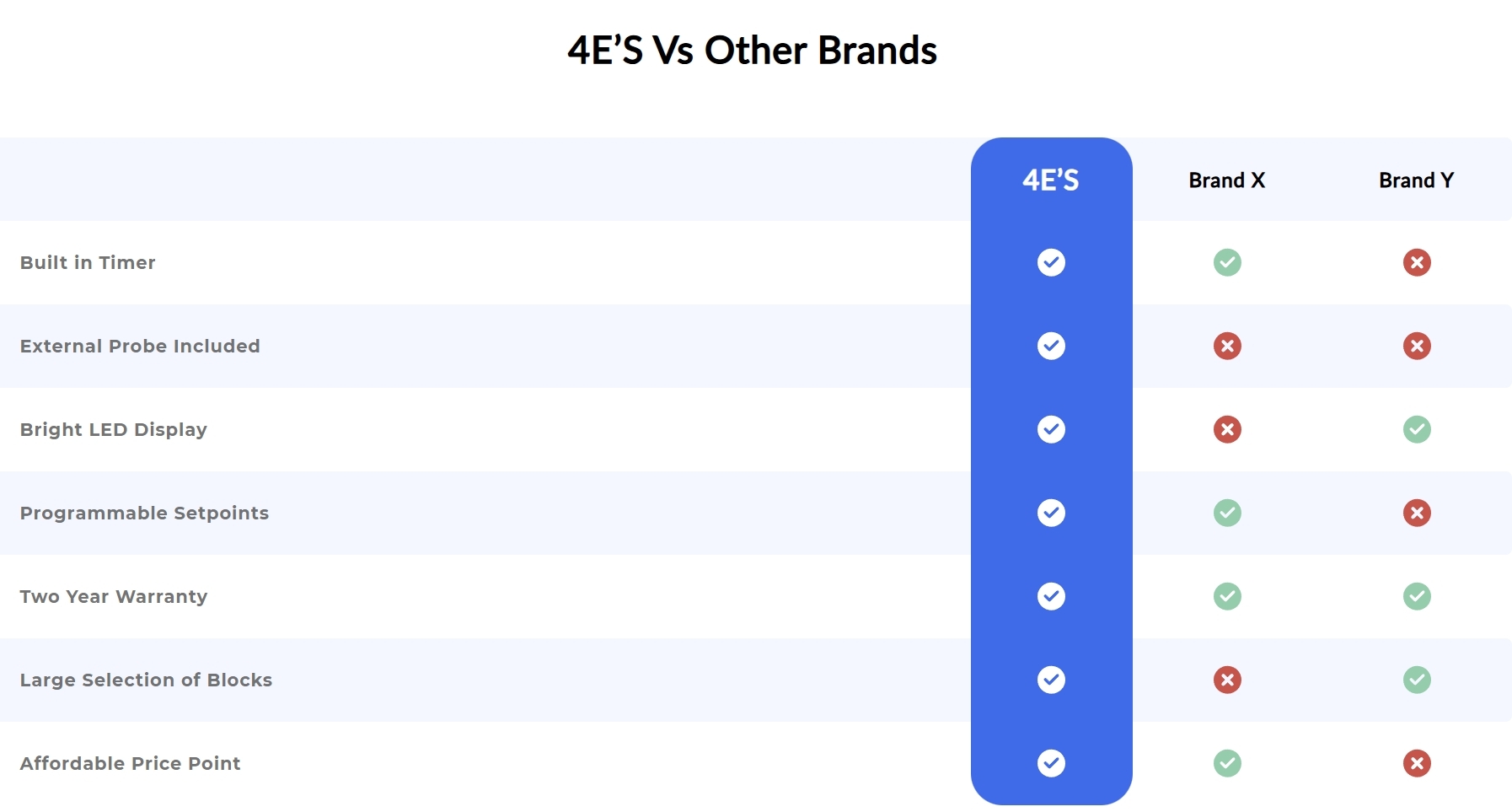Click Brand X red cross for Large Selection of Blocks
This screenshot has height=812, width=1512.
1227,680
